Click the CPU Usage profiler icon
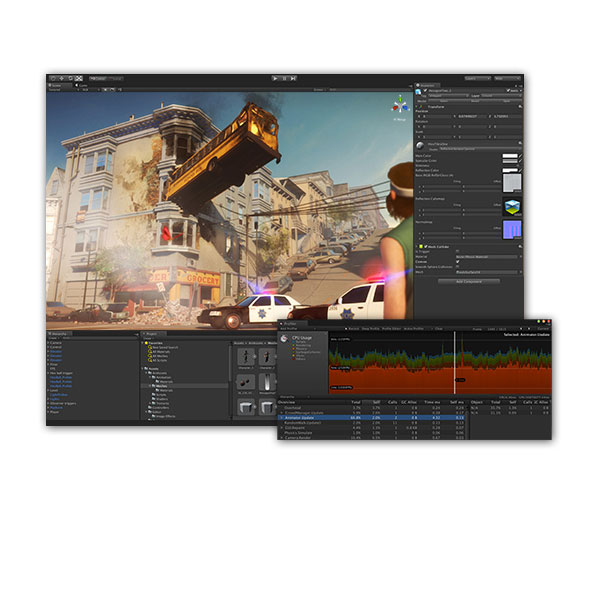This screenshot has width=600, height=600. tap(284, 339)
